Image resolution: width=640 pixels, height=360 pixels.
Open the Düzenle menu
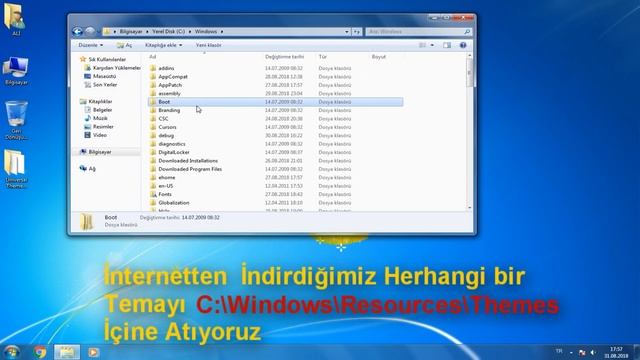[91, 45]
